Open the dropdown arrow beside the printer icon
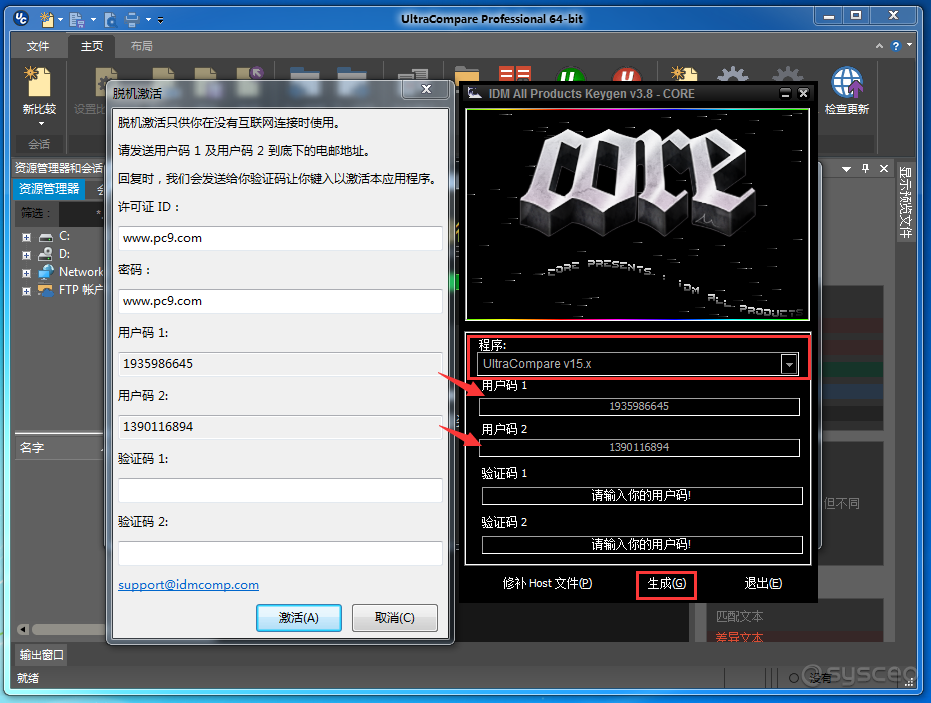 [148, 20]
